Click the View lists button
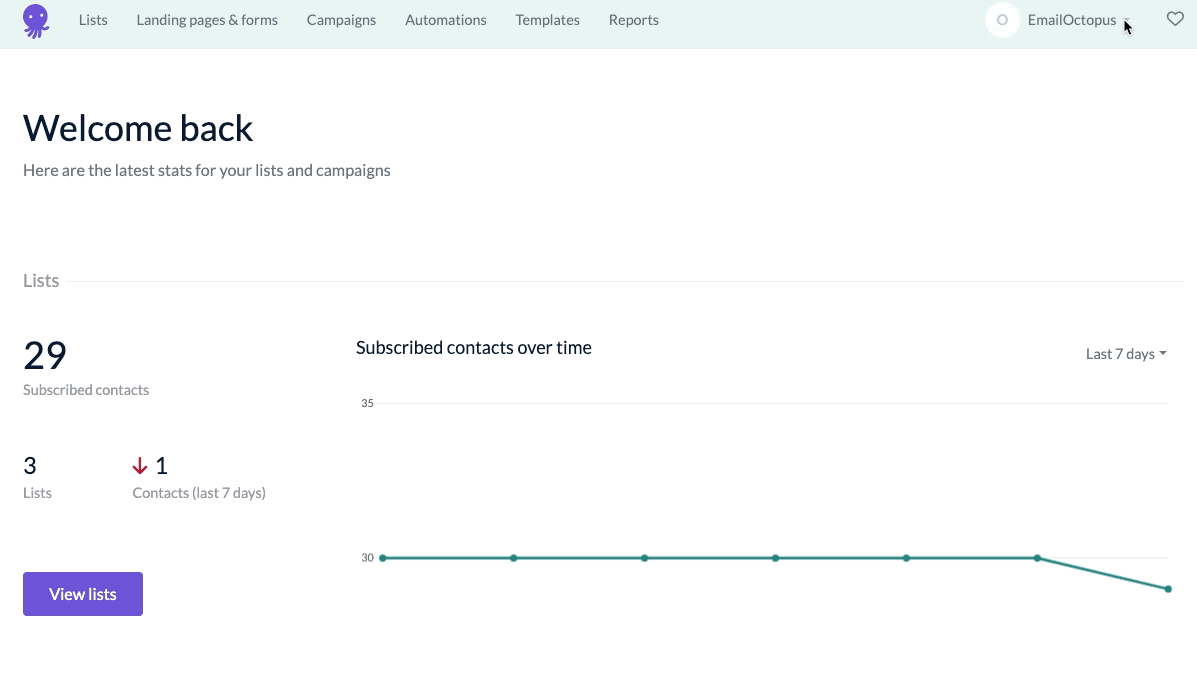This screenshot has width=1197, height=694. point(82,594)
